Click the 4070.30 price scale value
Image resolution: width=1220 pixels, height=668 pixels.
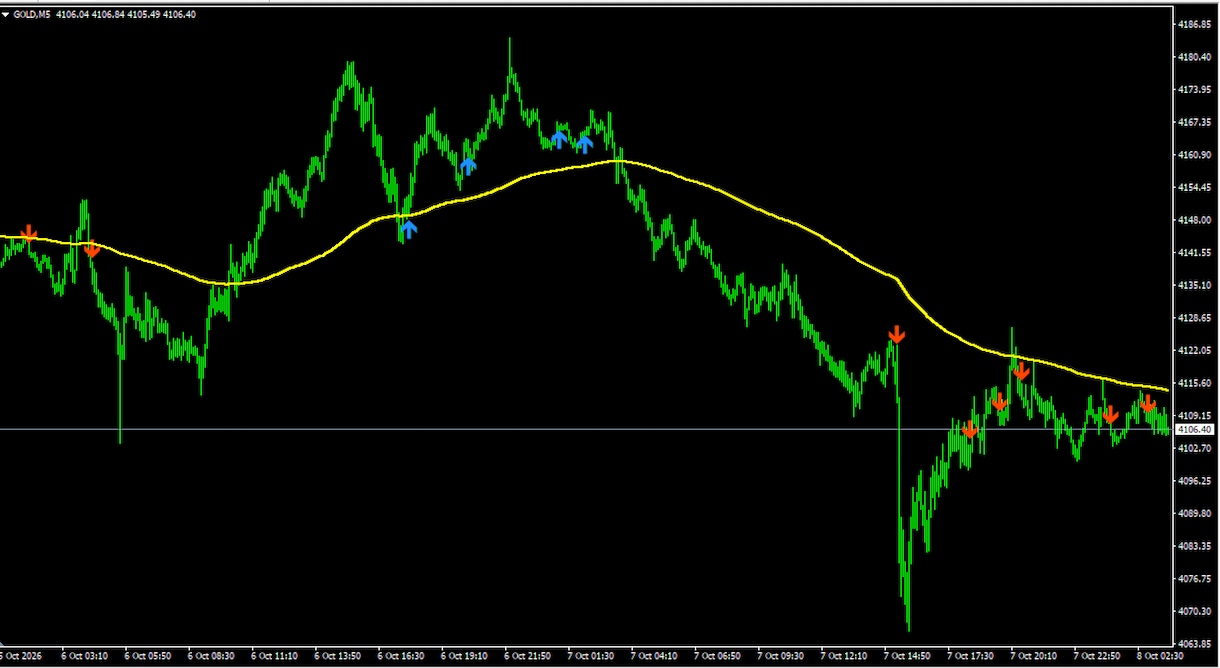pos(1195,611)
